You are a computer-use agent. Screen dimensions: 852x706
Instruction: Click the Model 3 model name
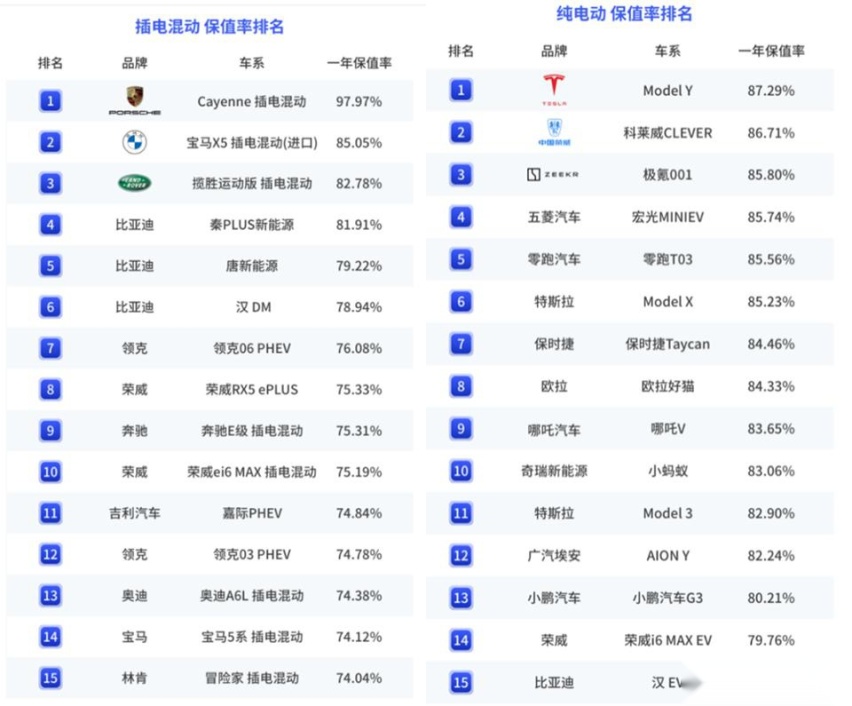pyautogui.click(x=667, y=513)
